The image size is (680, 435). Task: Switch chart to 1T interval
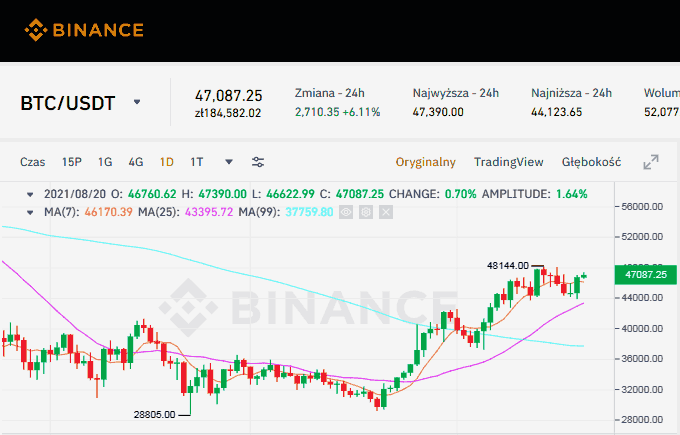[x=196, y=162]
